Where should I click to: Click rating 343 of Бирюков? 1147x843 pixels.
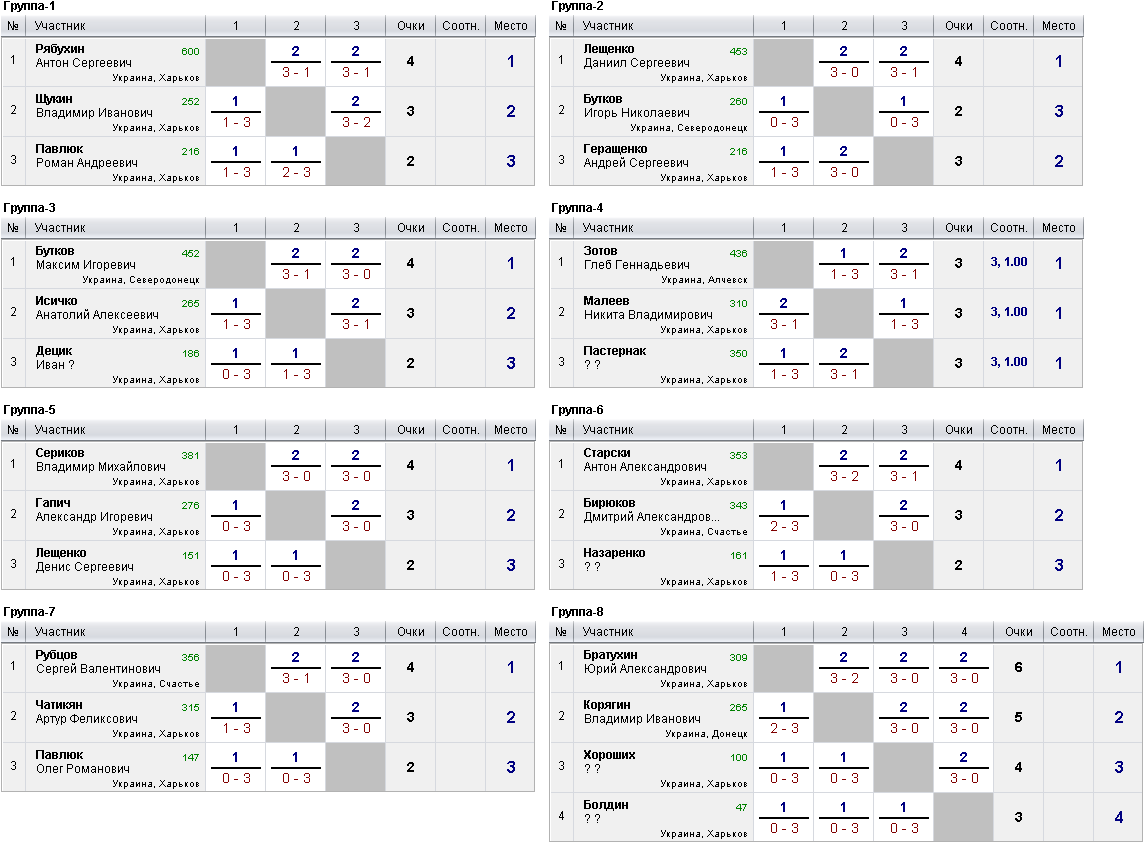point(738,505)
